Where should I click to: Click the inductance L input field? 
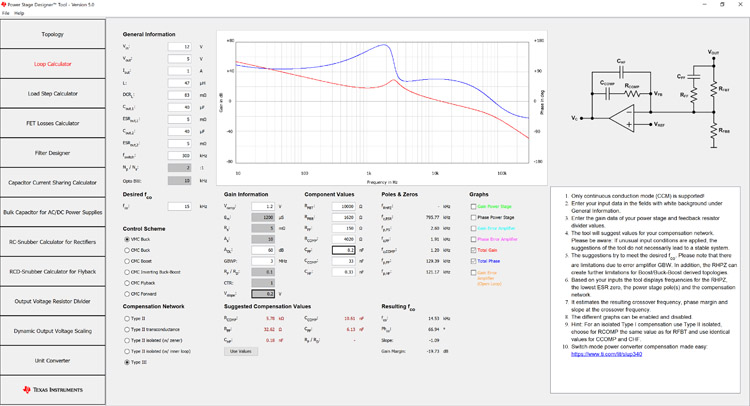(180, 83)
